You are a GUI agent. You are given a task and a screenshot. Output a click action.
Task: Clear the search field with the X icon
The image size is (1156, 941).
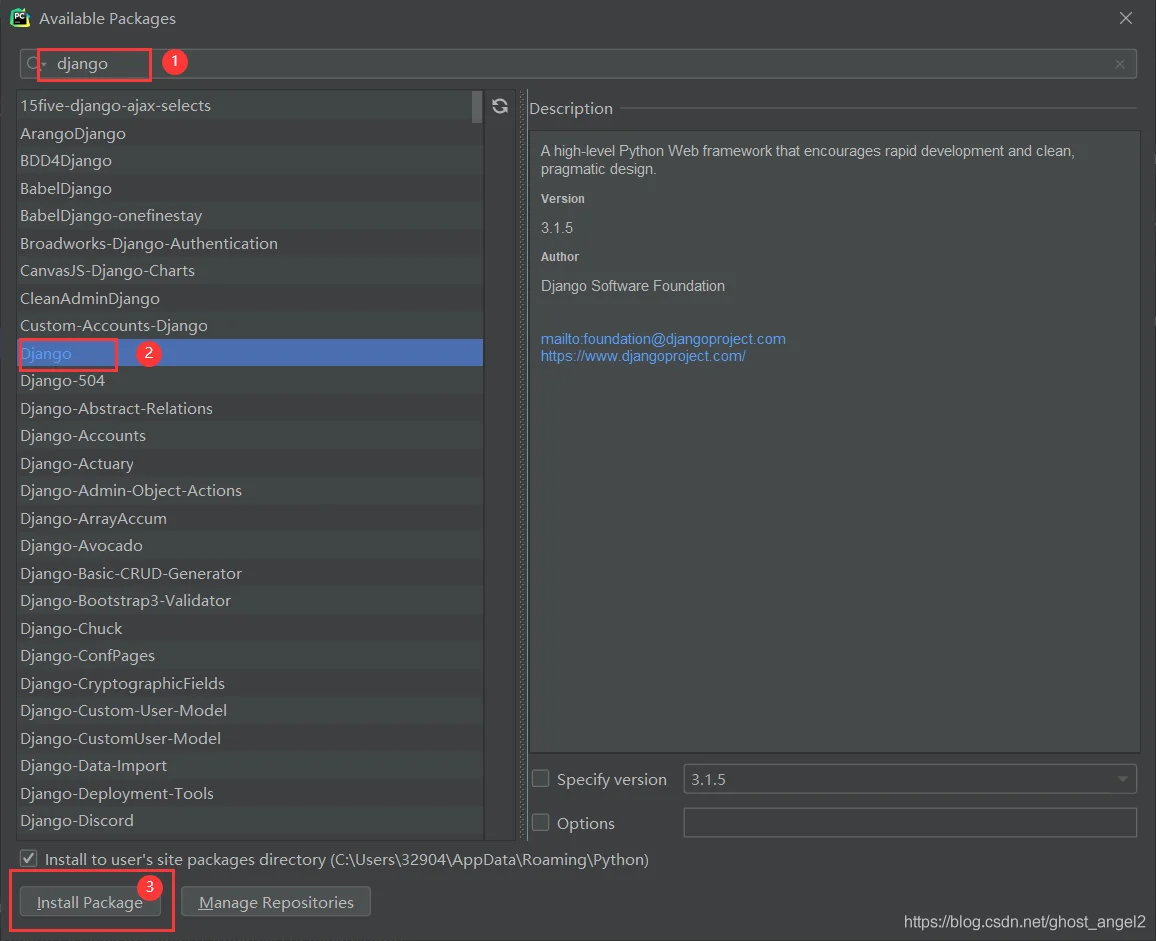coord(1120,64)
